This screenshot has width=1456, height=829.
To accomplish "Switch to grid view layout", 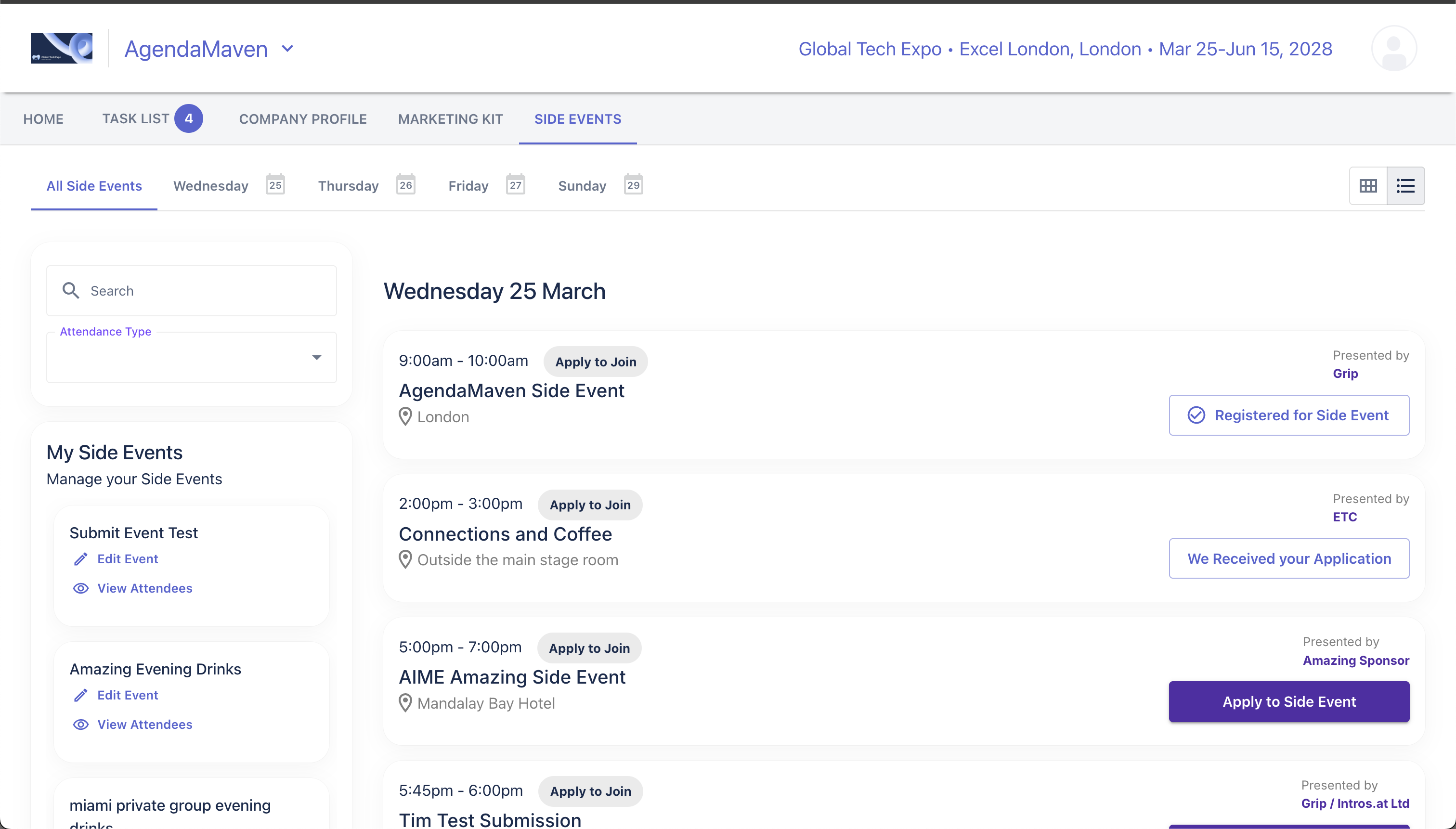I will 1368,186.
